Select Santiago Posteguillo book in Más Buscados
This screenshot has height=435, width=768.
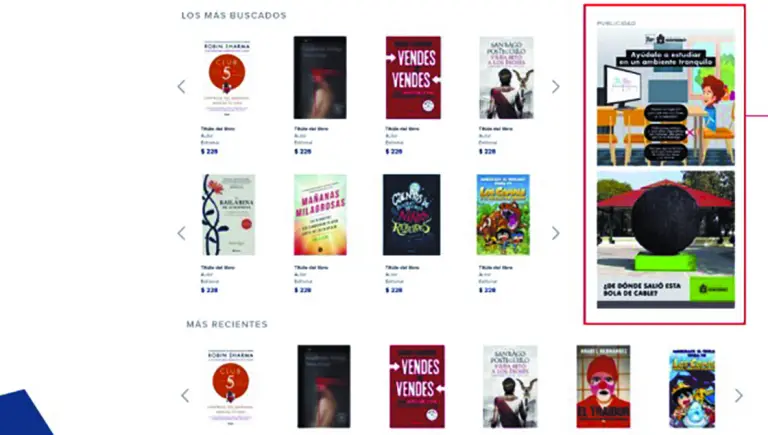506,77
